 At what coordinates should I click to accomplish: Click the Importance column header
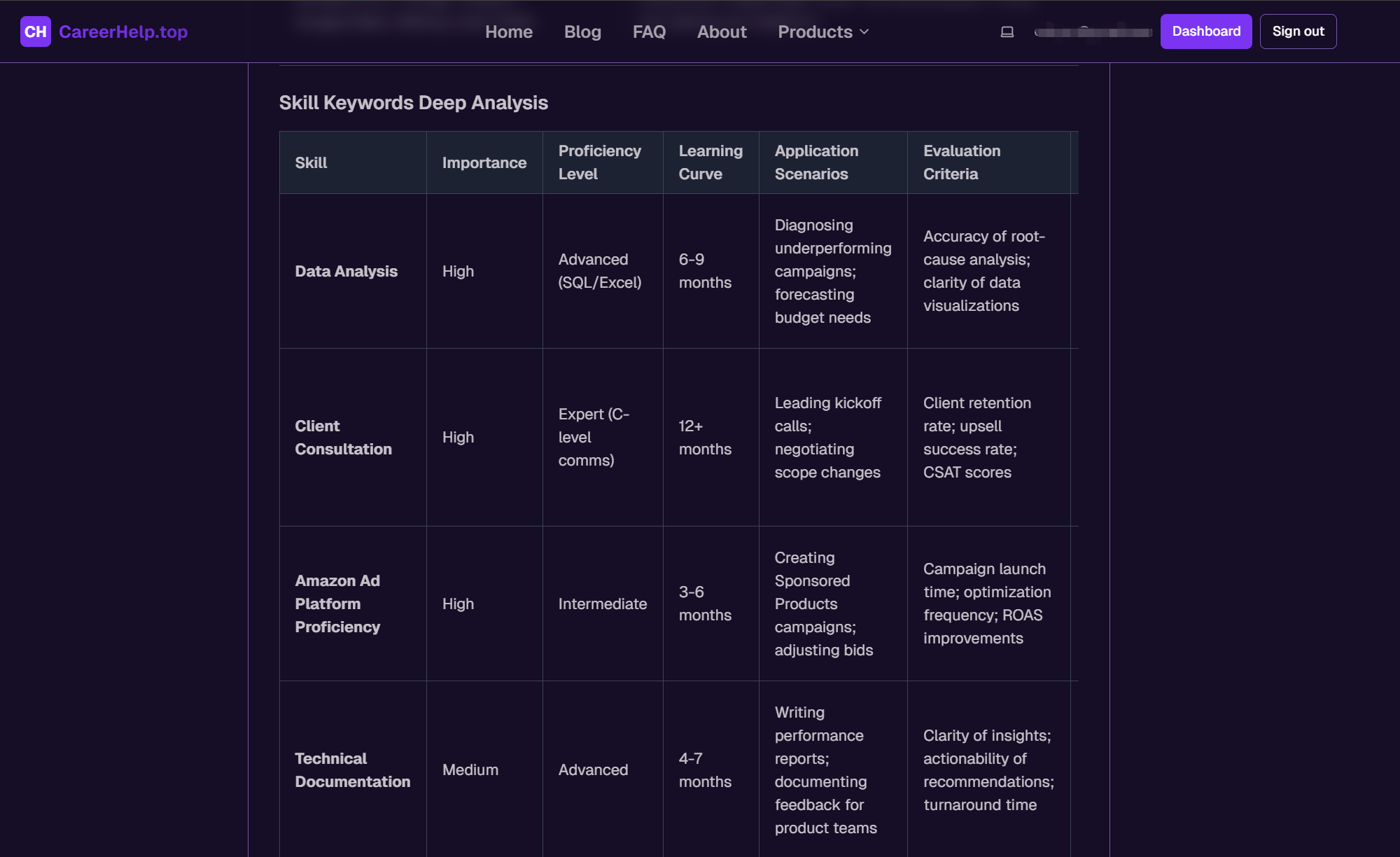484,162
